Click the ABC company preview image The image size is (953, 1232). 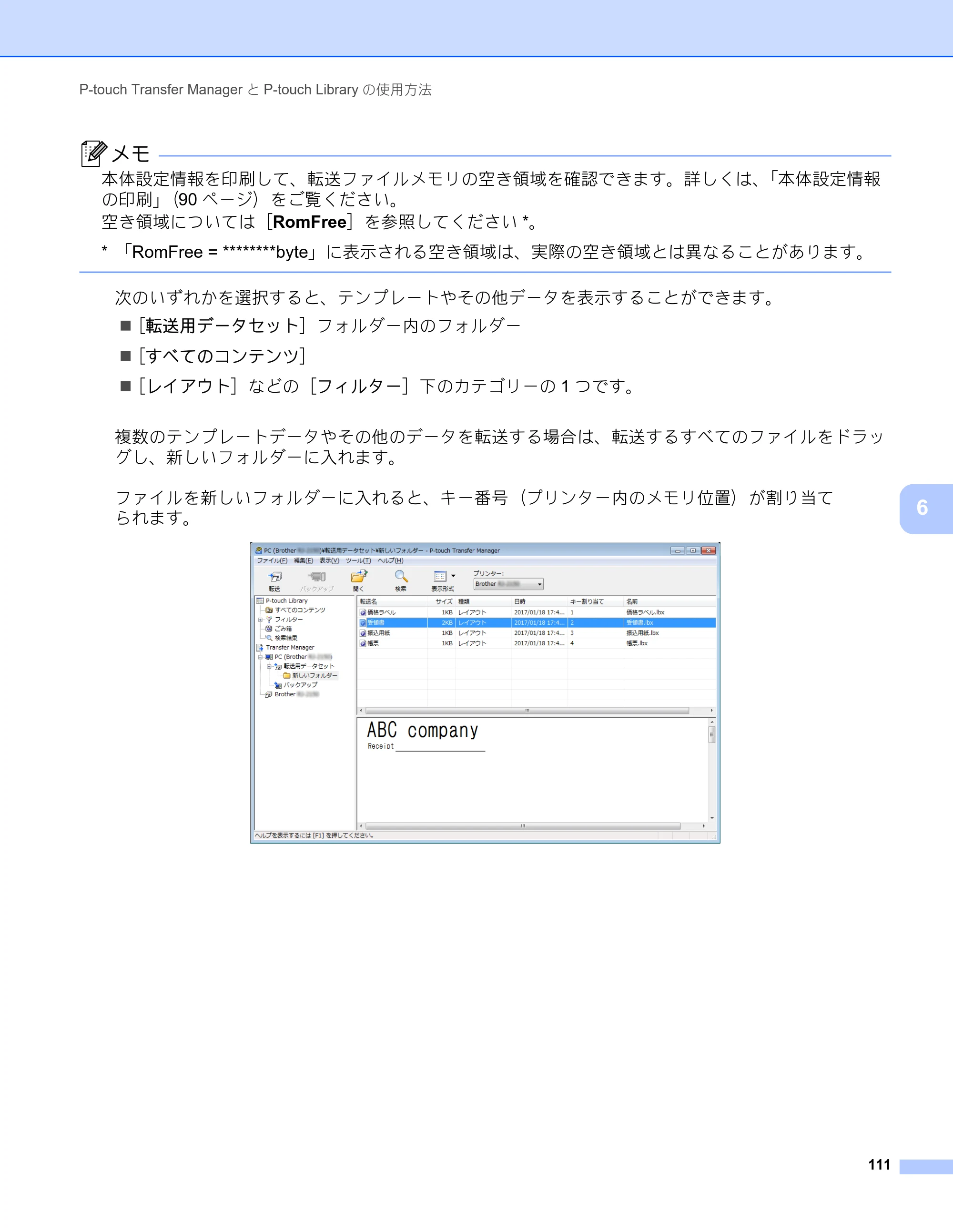[x=425, y=735]
